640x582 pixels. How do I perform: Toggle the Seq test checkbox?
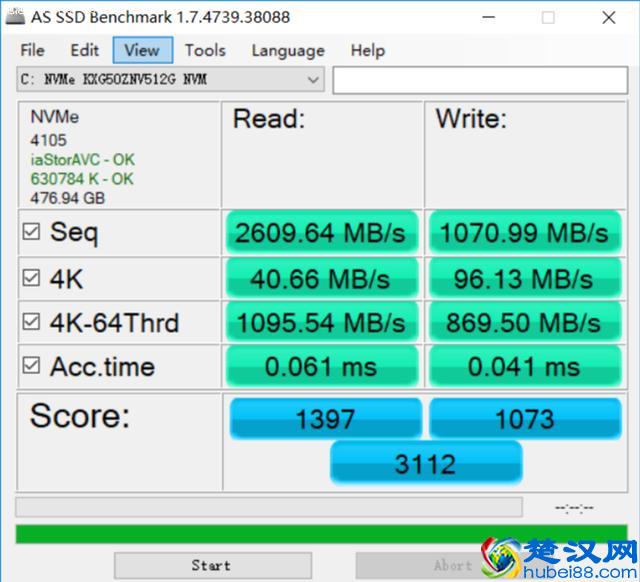click(x=32, y=233)
